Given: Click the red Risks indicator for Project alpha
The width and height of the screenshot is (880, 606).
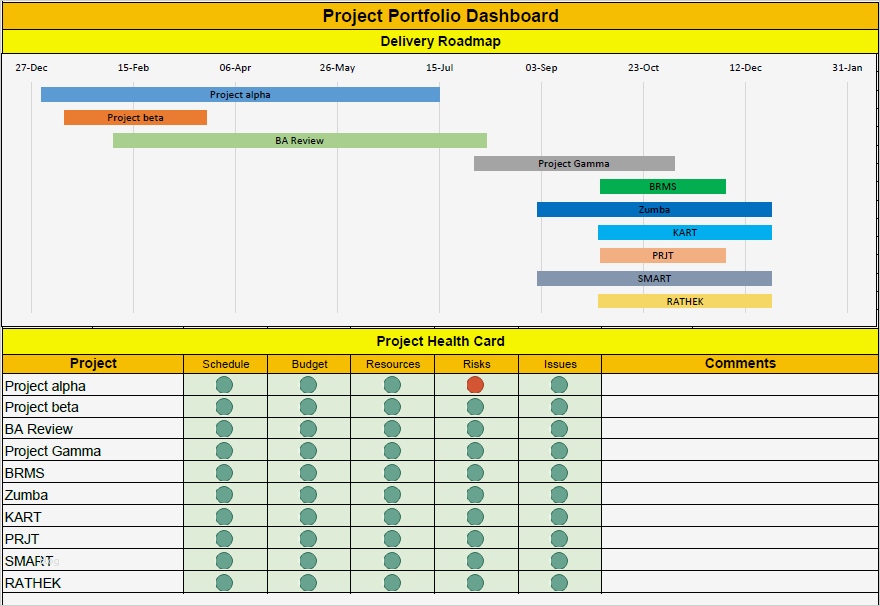Looking at the screenshot, I should pyautogui.click(x=475, y=385).
